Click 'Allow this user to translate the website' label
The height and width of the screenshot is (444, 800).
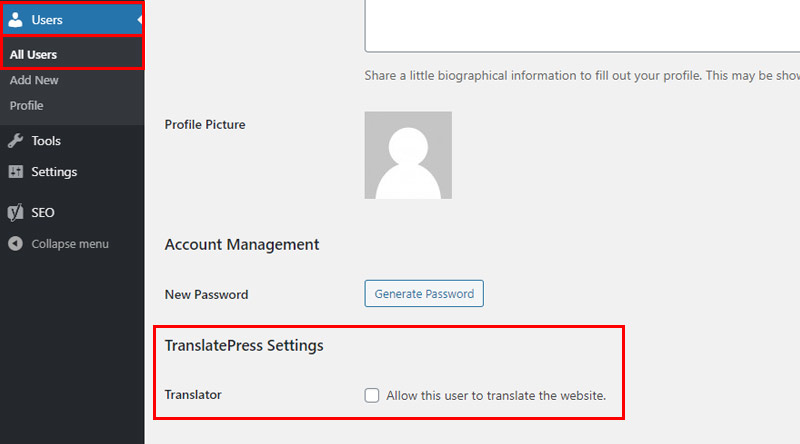click(496, 396)
